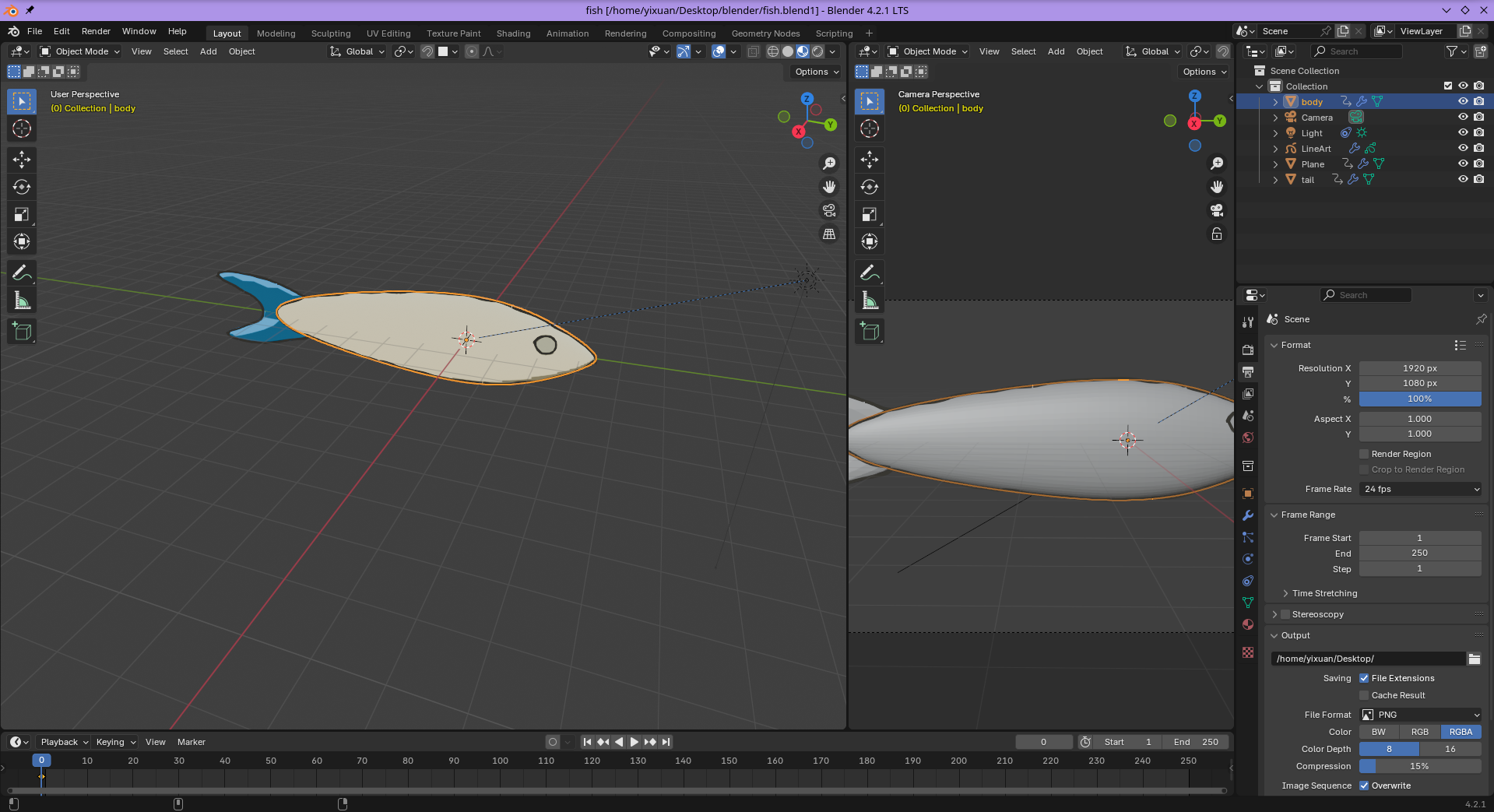The width and height of the screenshot is (1494, 812).
Task: Open the output folder browser
Action: pyautogui.click(x=1475, y=659)
